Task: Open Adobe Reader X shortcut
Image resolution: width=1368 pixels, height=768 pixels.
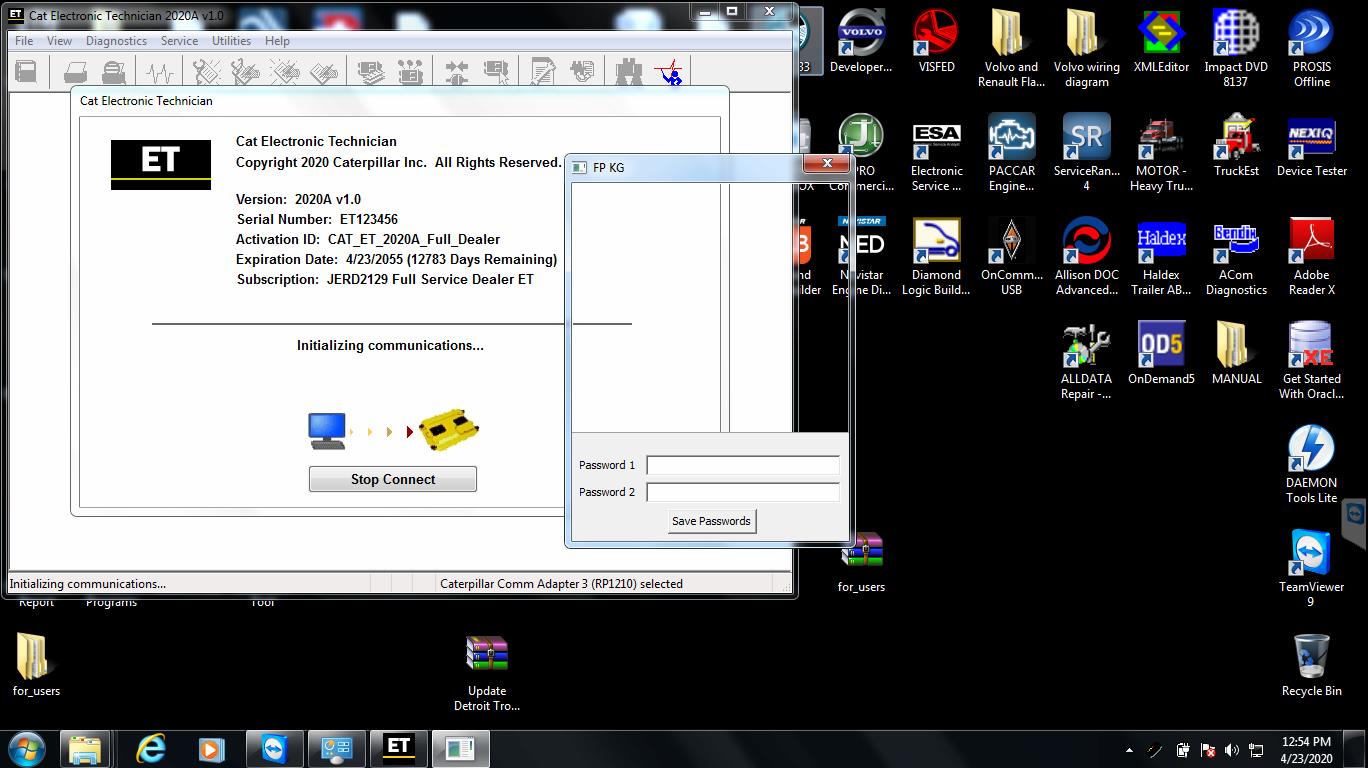Action: tap(1312, 256)
